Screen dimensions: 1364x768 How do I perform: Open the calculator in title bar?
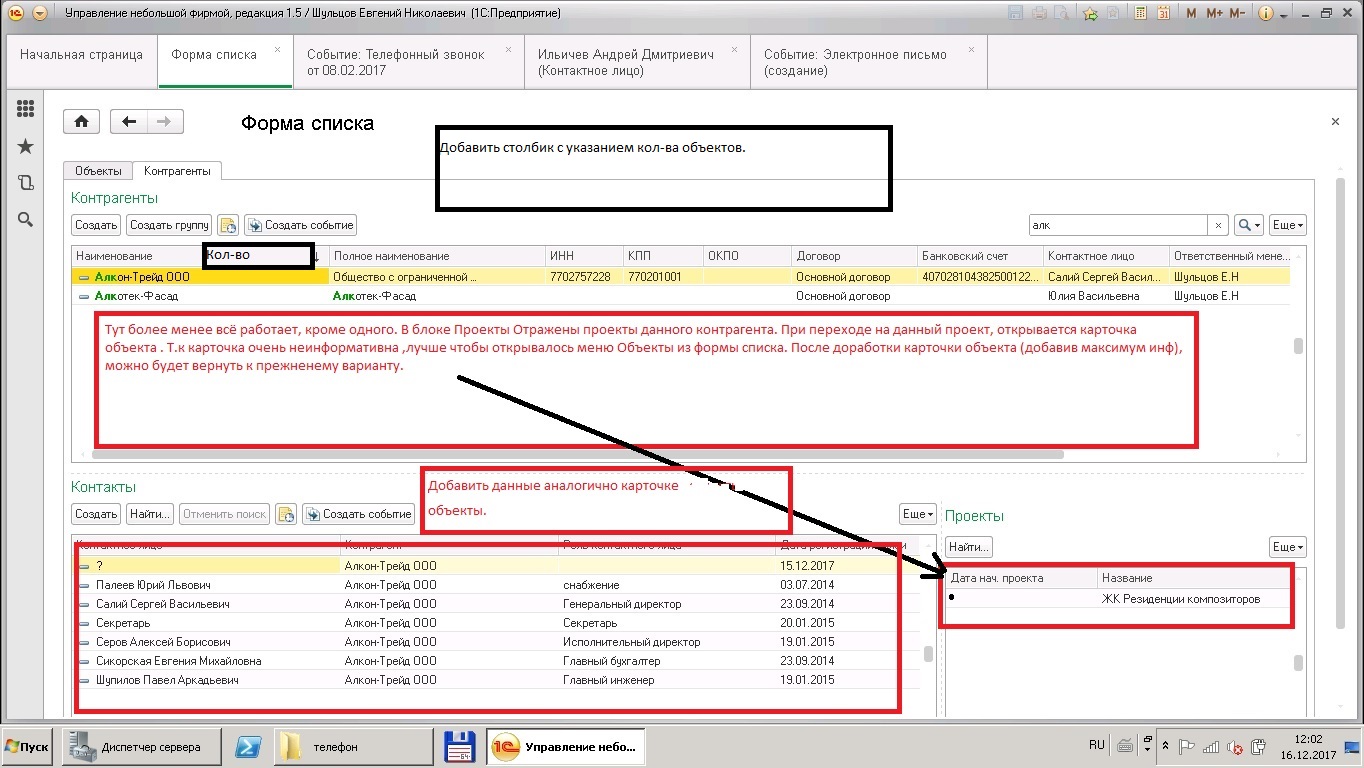(1140, 14)
